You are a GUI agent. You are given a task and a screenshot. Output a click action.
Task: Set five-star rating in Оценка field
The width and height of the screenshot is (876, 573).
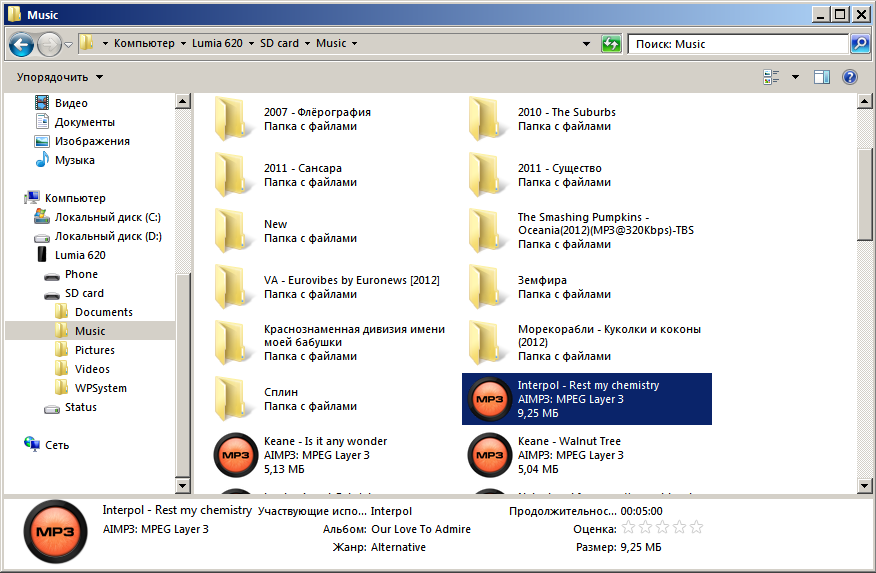coord(696,527)
